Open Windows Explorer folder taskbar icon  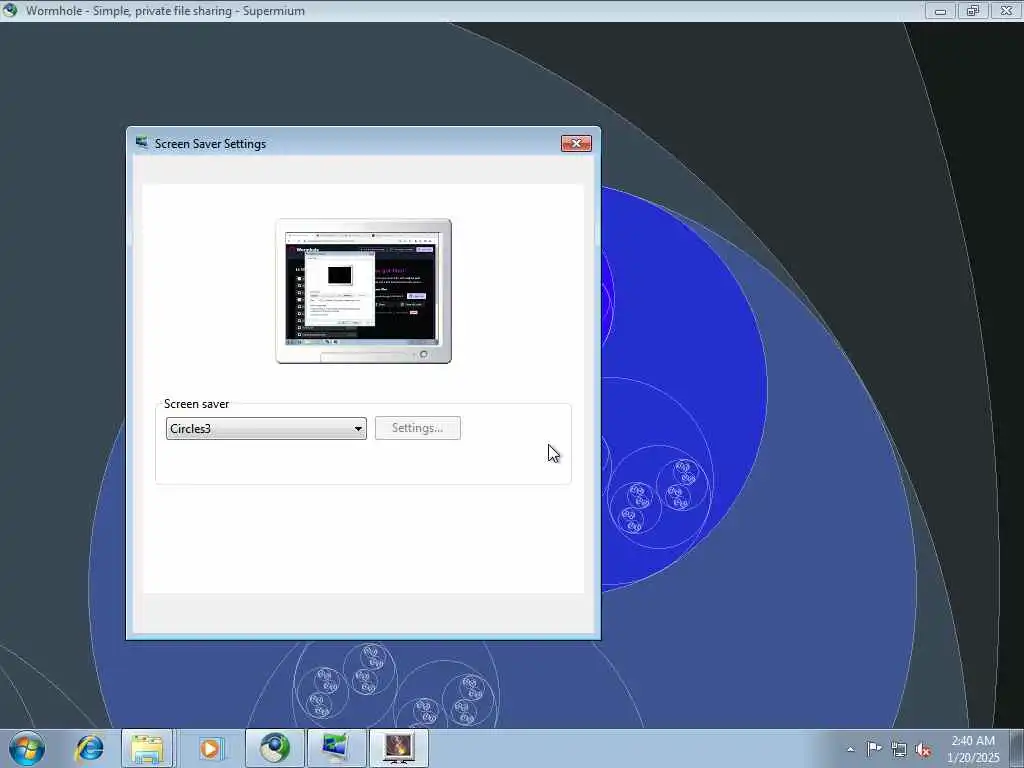tap(148, 748)
